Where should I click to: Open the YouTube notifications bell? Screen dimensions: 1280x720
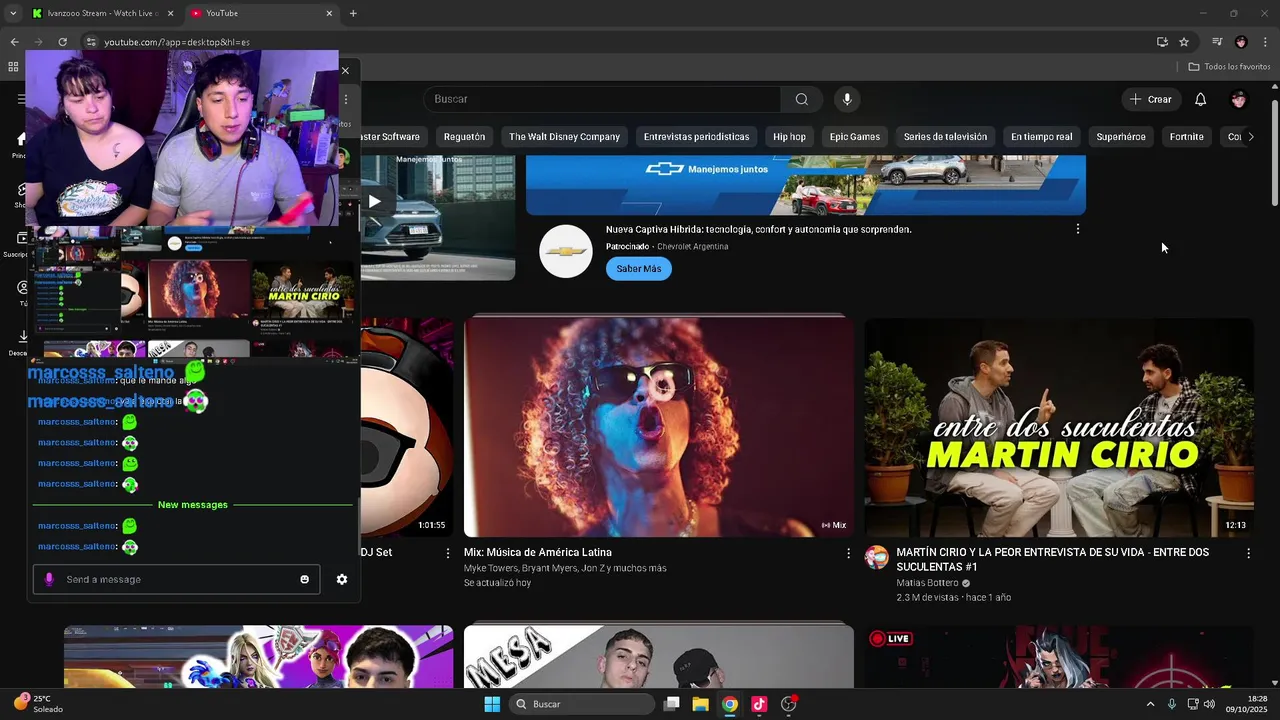tap(1200, 99)
